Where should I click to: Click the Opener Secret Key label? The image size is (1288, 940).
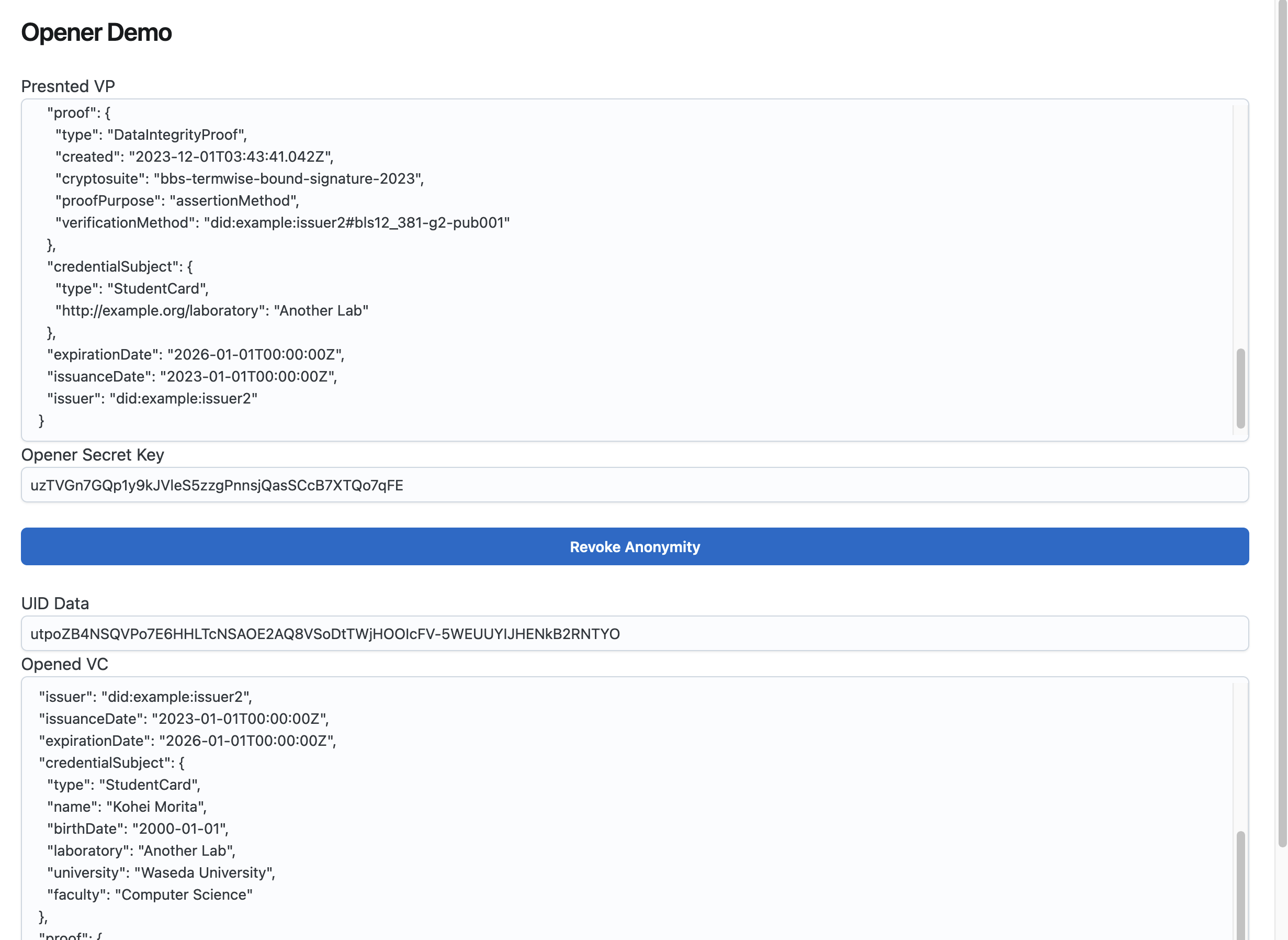92,455
